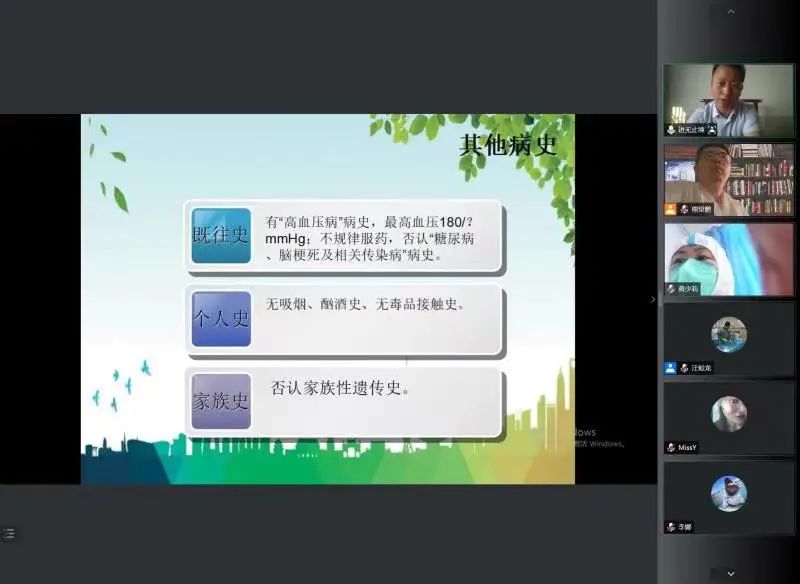Click the orange host icon on second video
Screen dimensions: 800x584
pos(671,209)
